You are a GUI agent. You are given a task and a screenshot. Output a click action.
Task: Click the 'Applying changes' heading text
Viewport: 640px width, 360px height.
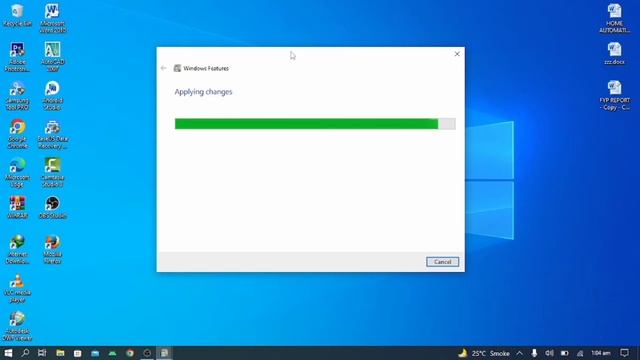(203, 92)
